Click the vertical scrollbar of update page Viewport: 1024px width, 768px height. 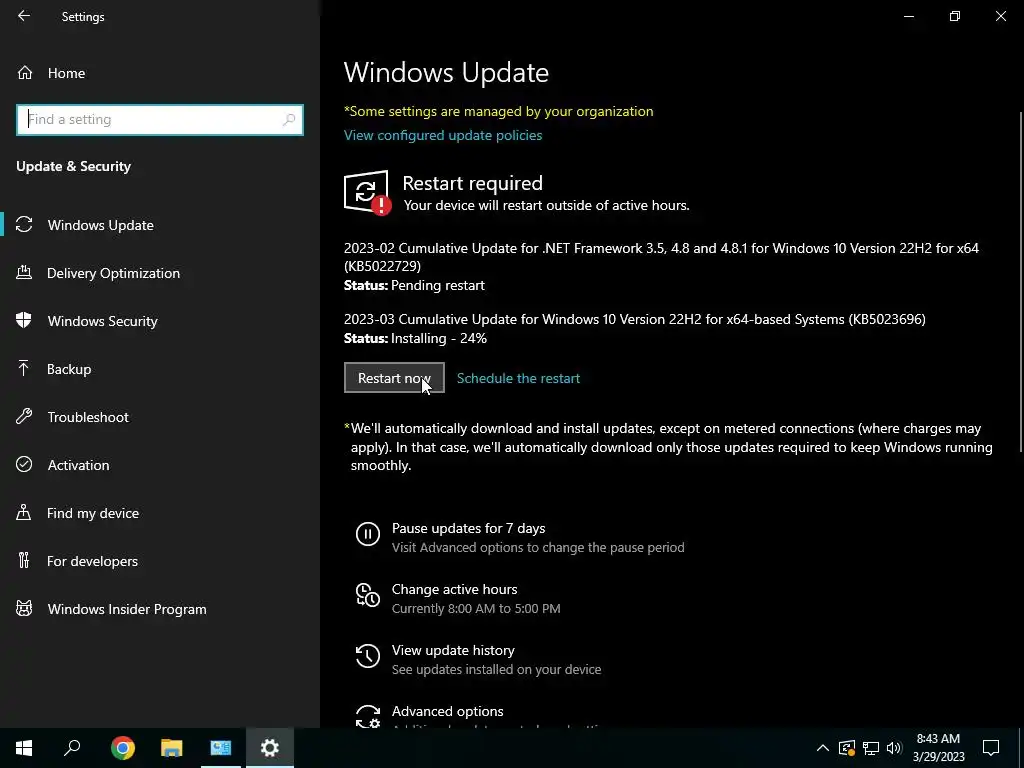click(1020, 281)
